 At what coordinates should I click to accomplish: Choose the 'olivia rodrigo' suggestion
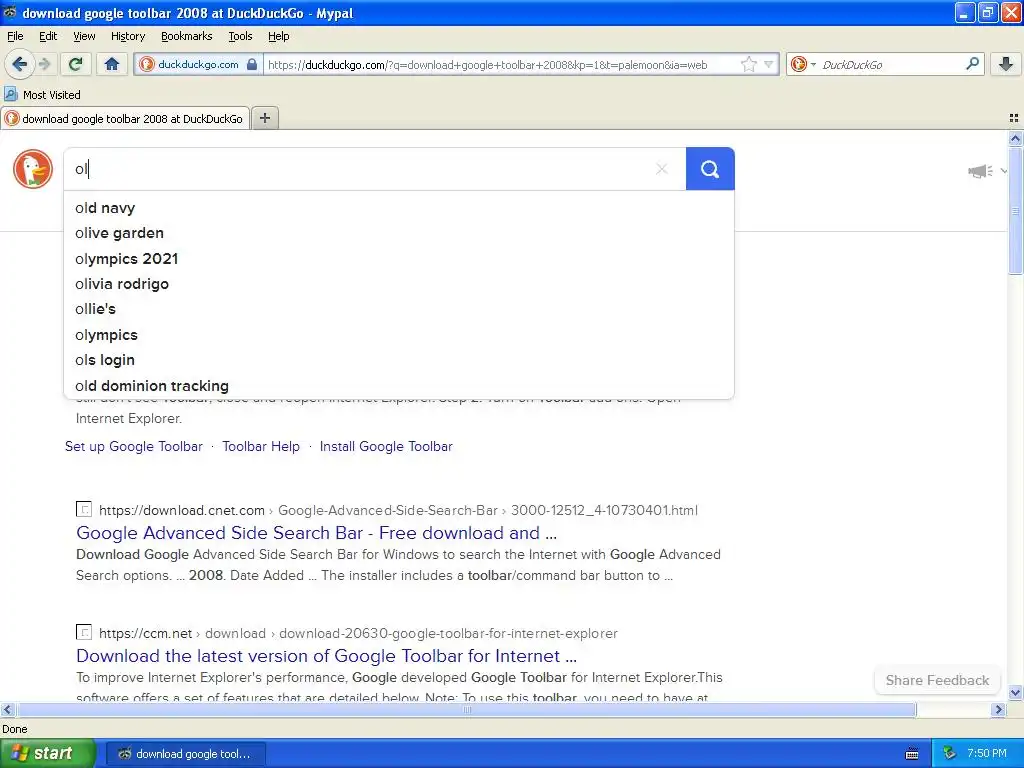point(398,284)
